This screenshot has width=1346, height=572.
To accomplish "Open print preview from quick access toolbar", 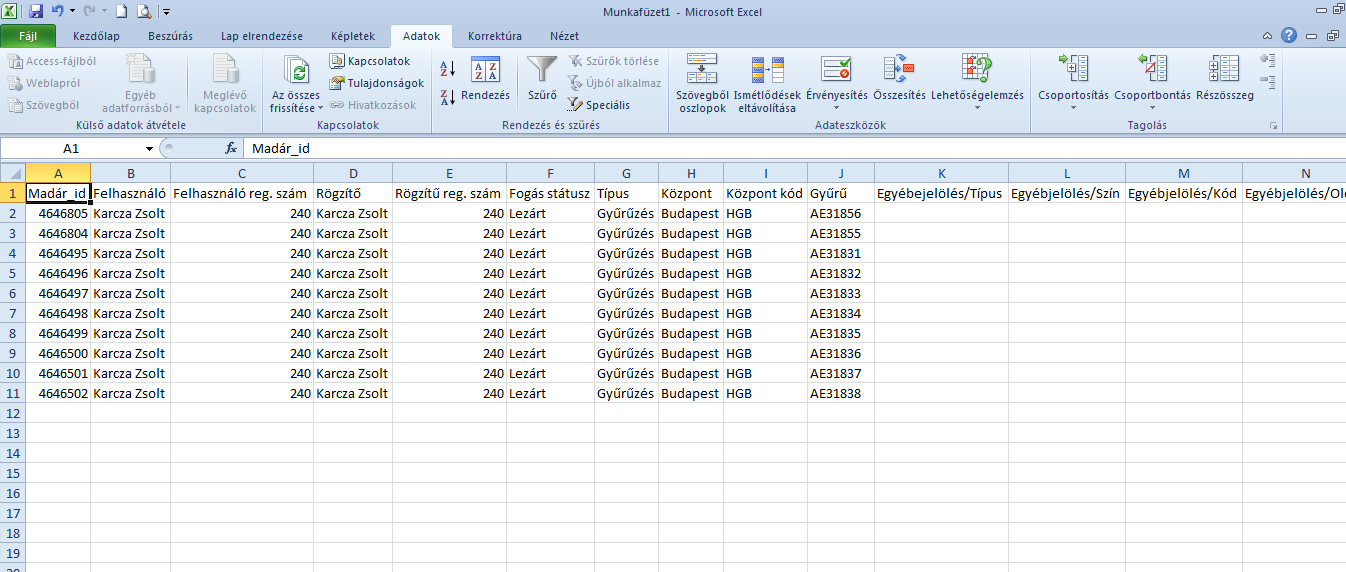I will click(143, 12).
